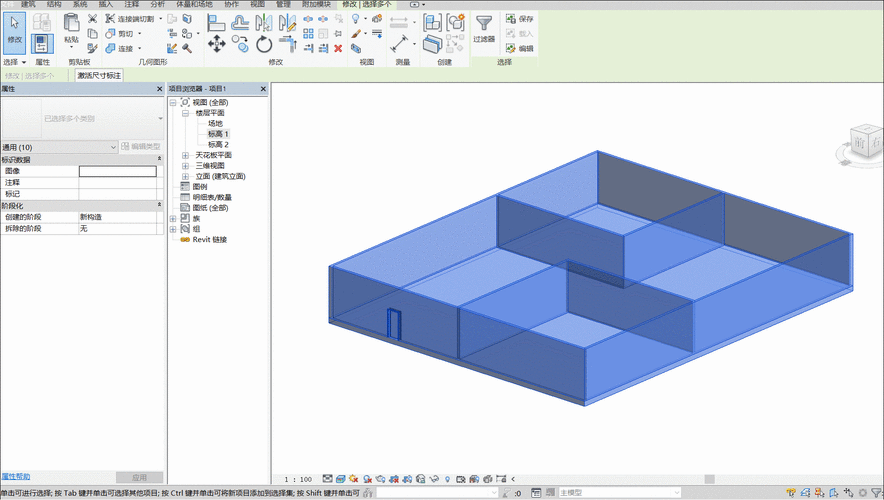Viewport: 884px width, 500px height.
Task: Open the 属性帮助 link
Action: 15,477
